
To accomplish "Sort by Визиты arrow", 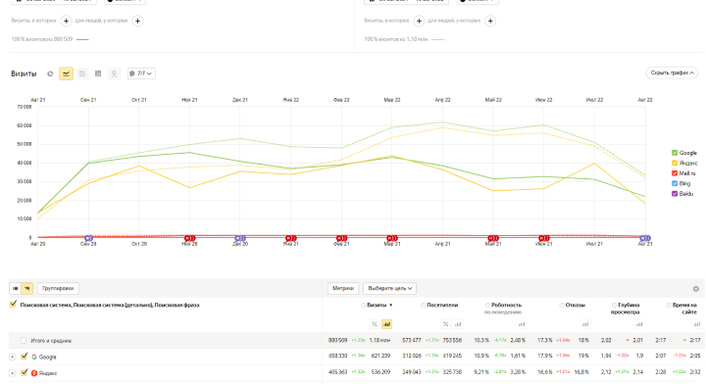I will [391, 305].
